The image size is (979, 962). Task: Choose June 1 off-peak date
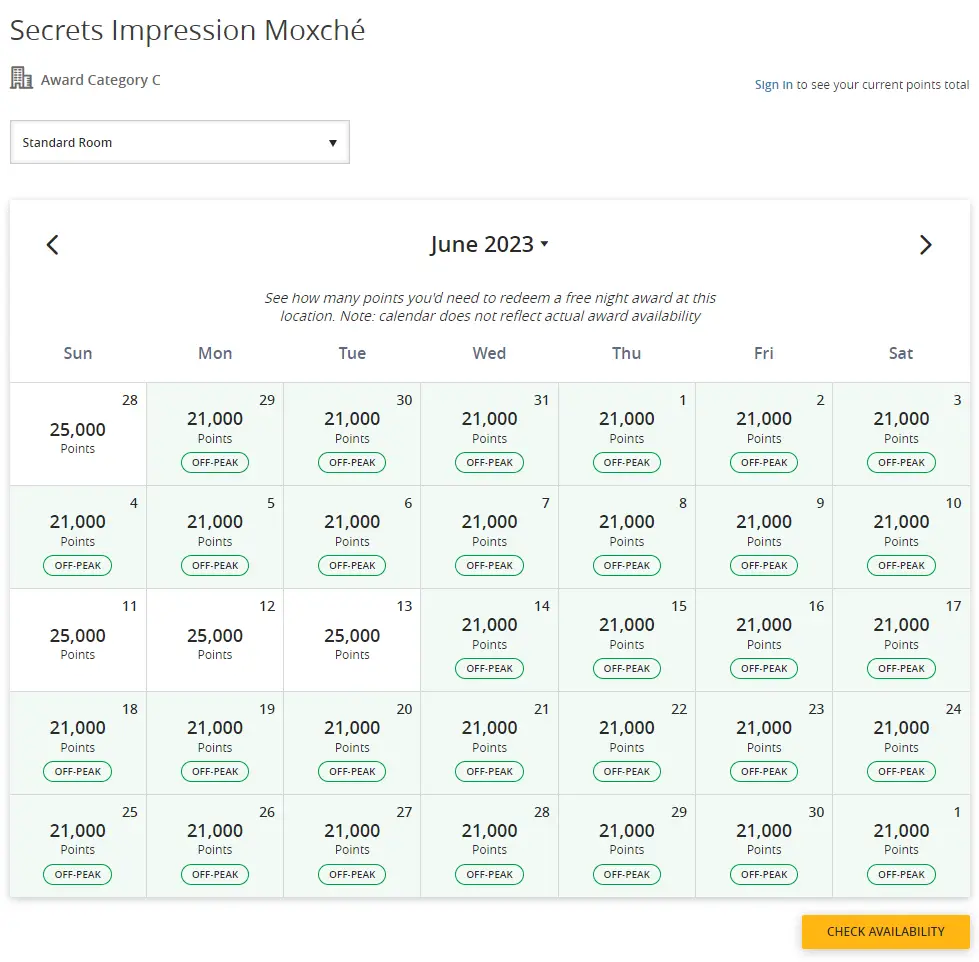tap(627, 434)
